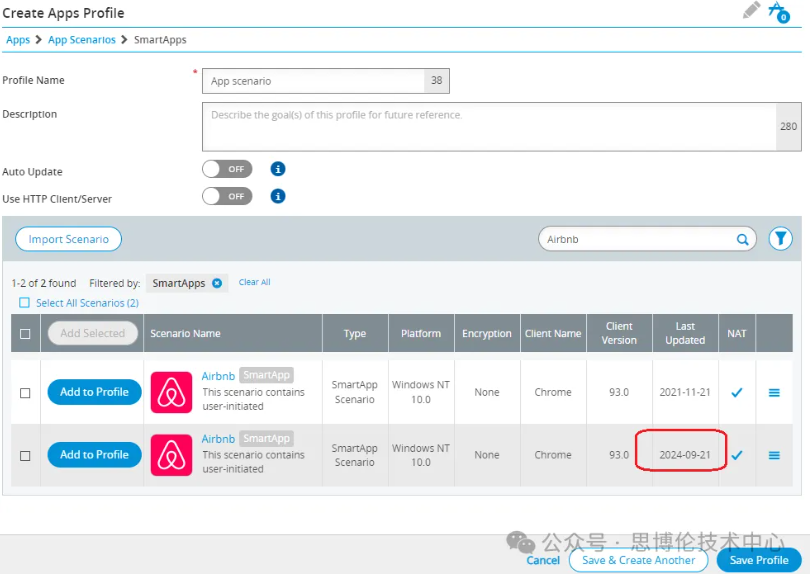Open the filter funnel icon
Viewport: 810px width, 574px height.
(x=780, y=239)
